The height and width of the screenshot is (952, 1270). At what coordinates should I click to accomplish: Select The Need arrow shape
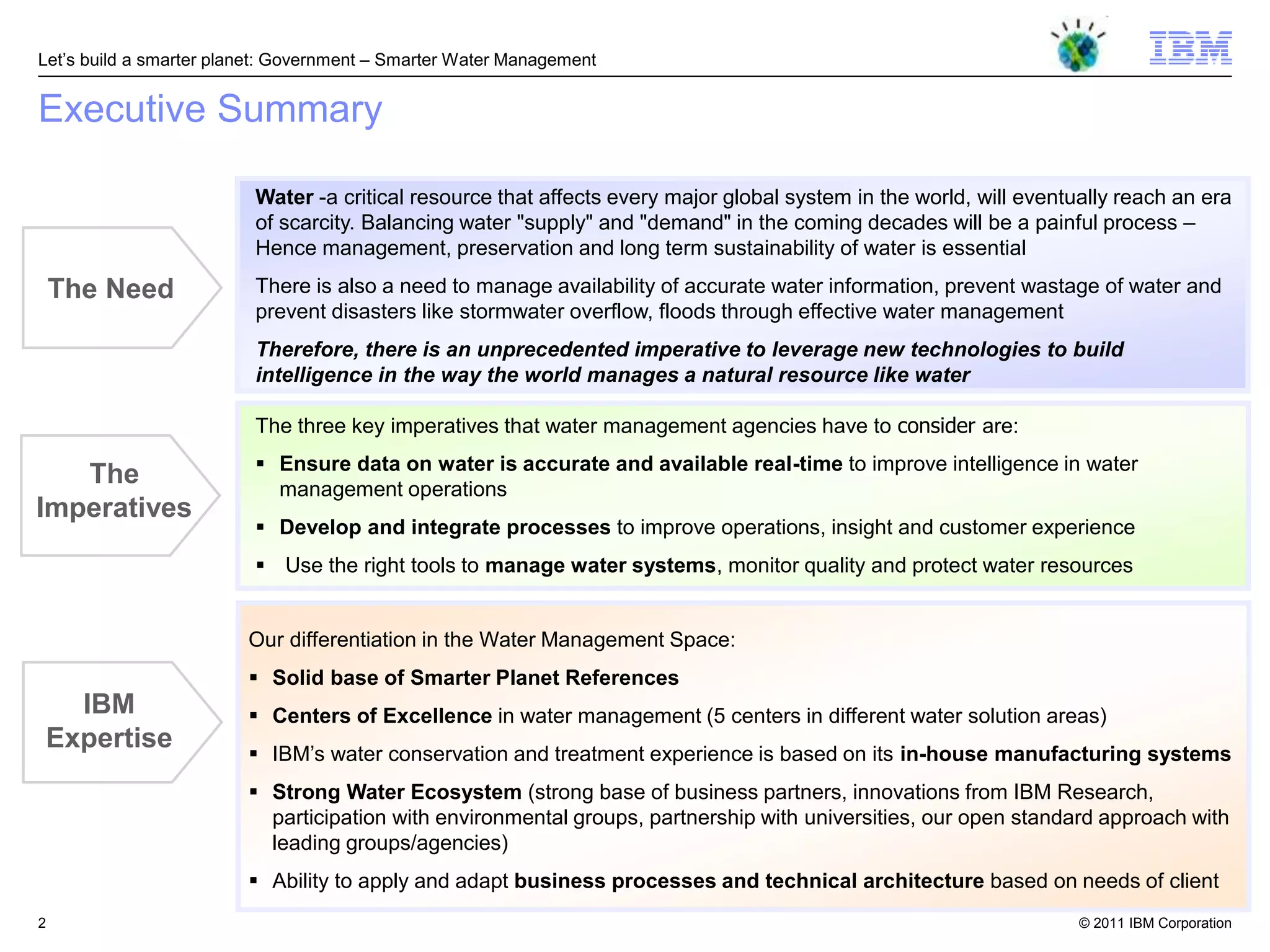coord(112,288)
